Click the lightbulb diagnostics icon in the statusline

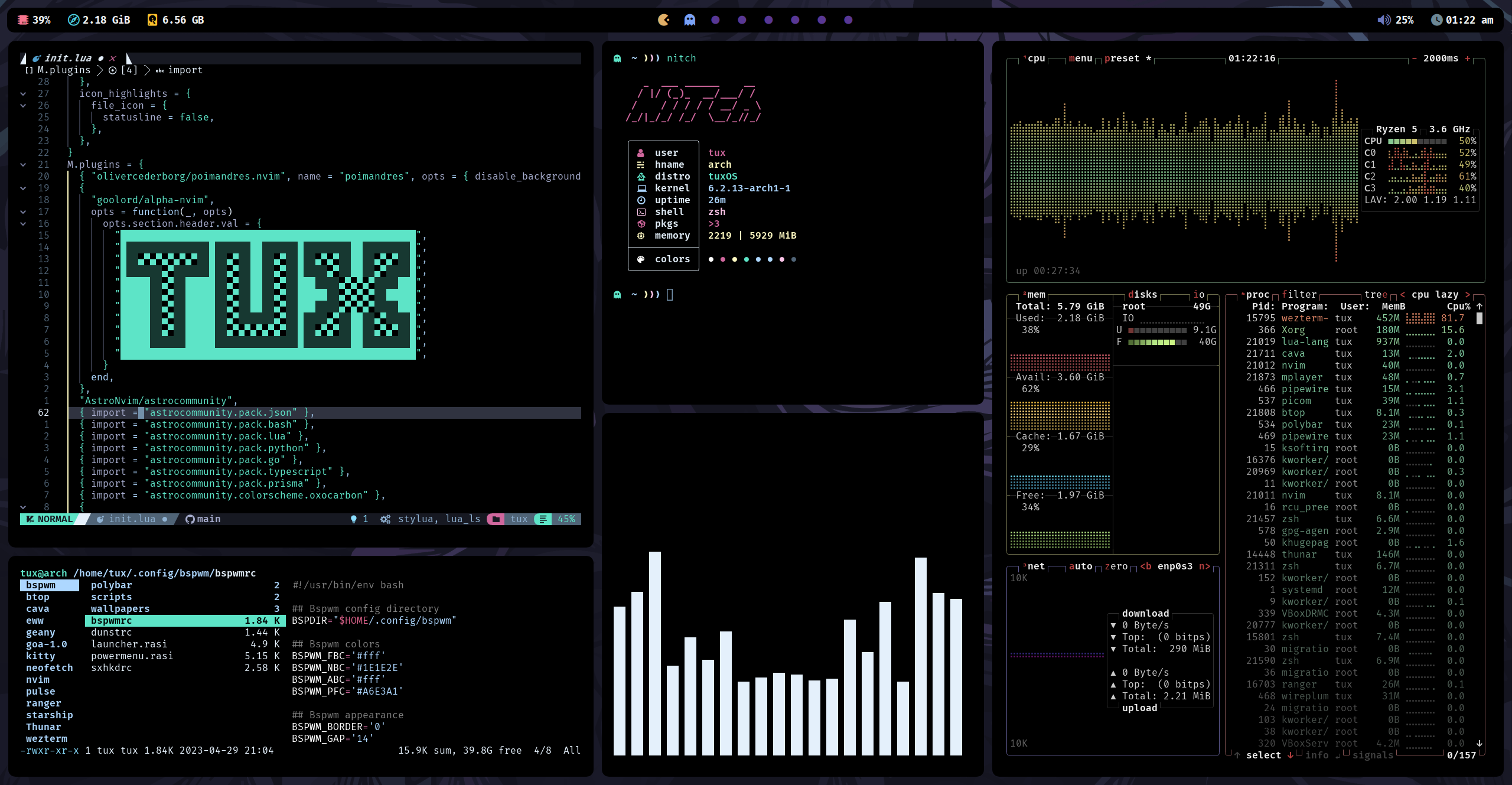coord(353,519)
